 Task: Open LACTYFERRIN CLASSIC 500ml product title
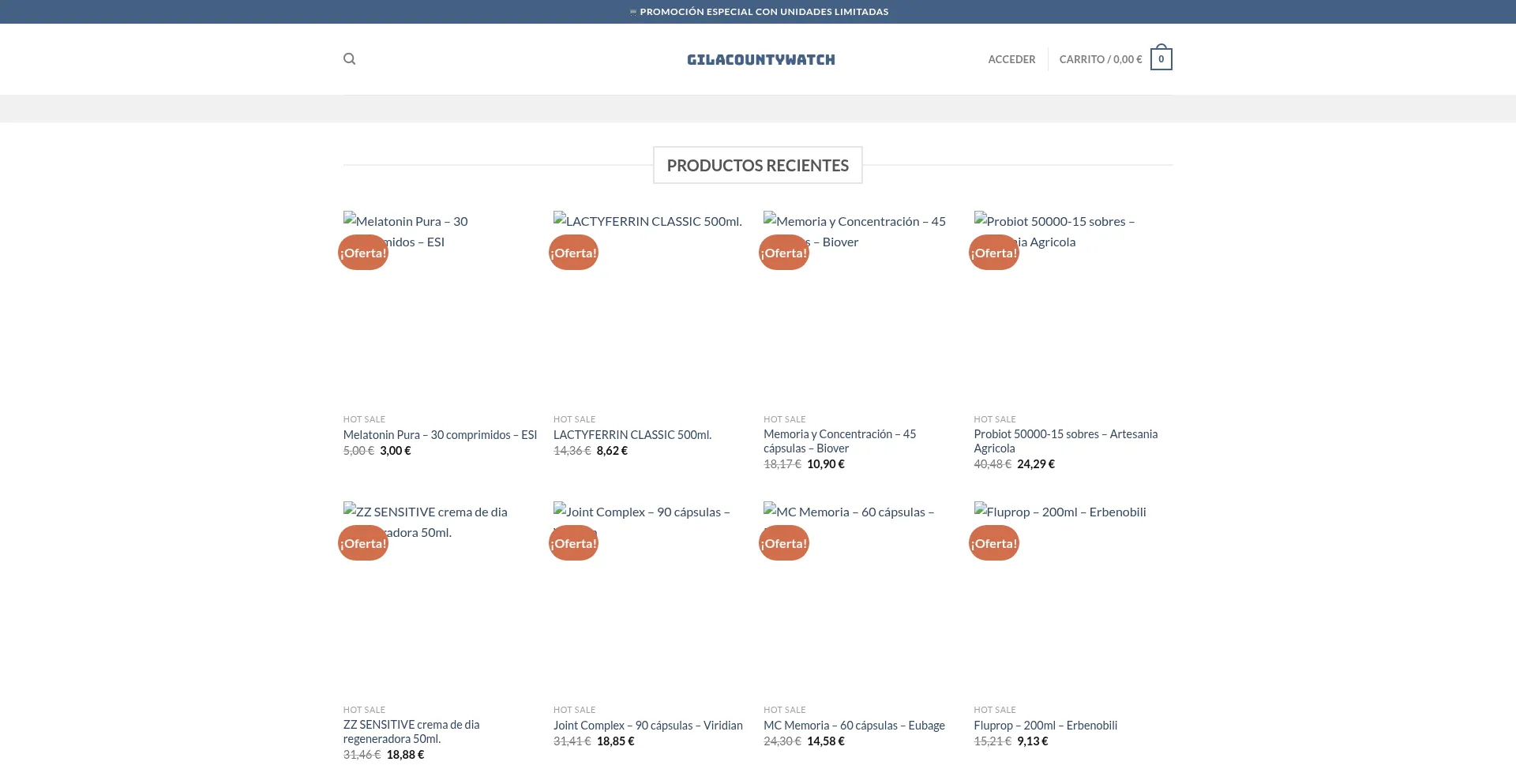[x=632, y=435]
